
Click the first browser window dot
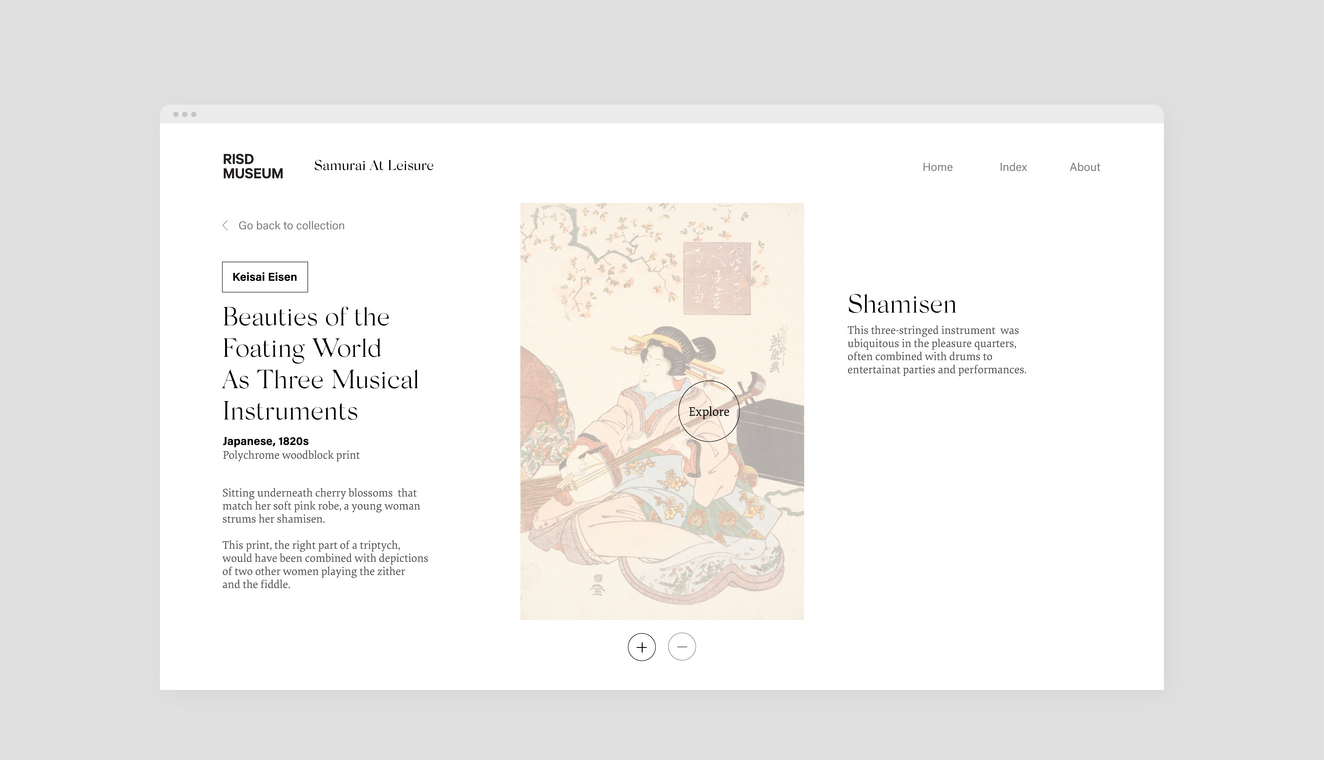point(176,114)
